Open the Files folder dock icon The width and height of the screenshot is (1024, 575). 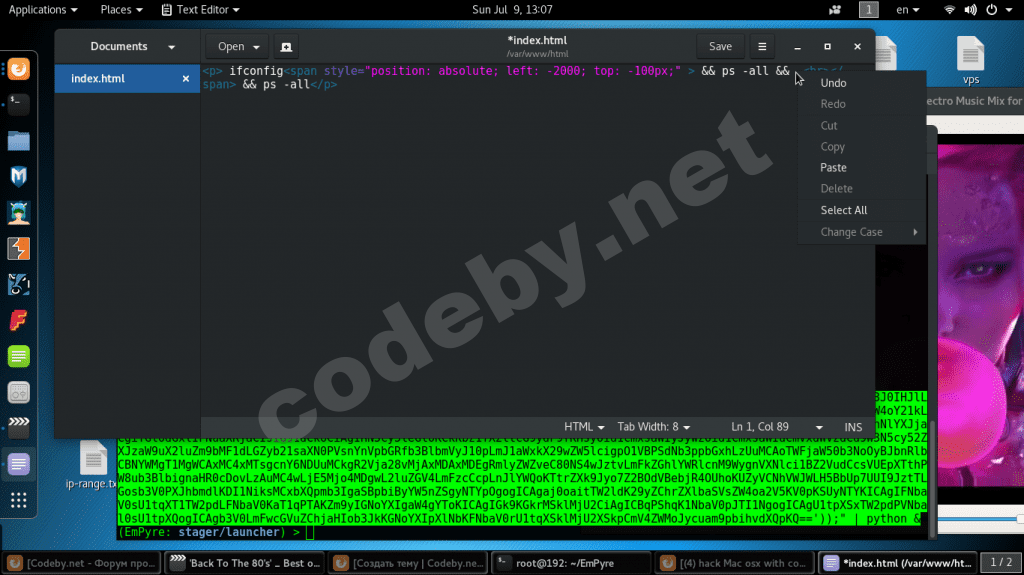18,140
